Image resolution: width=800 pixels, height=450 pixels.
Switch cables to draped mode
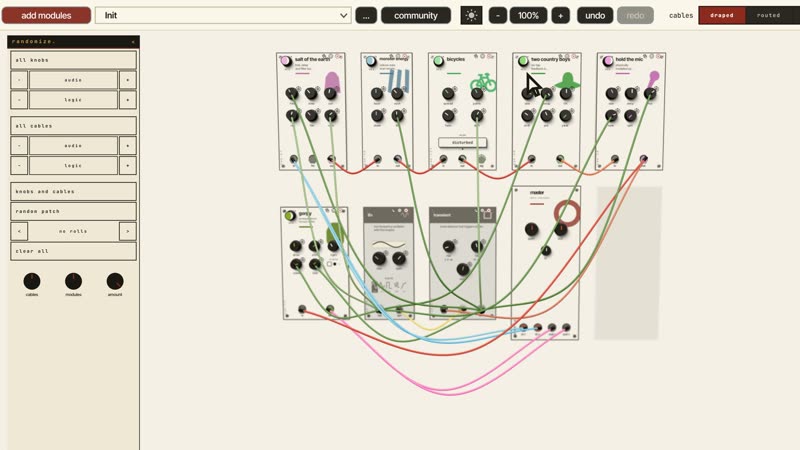pos(722,15)
